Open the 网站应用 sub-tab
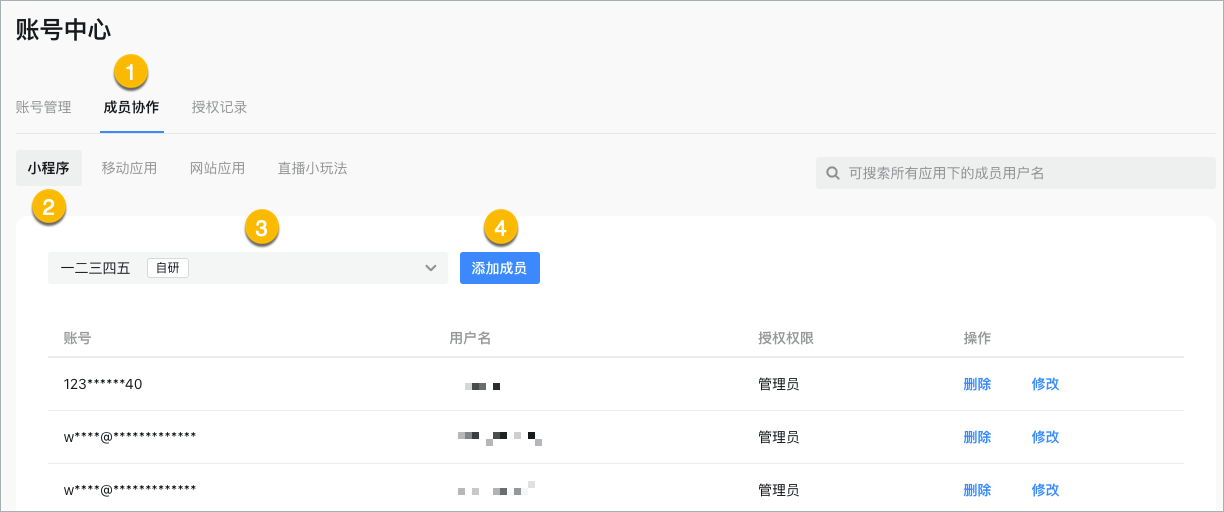 [217, 168]
